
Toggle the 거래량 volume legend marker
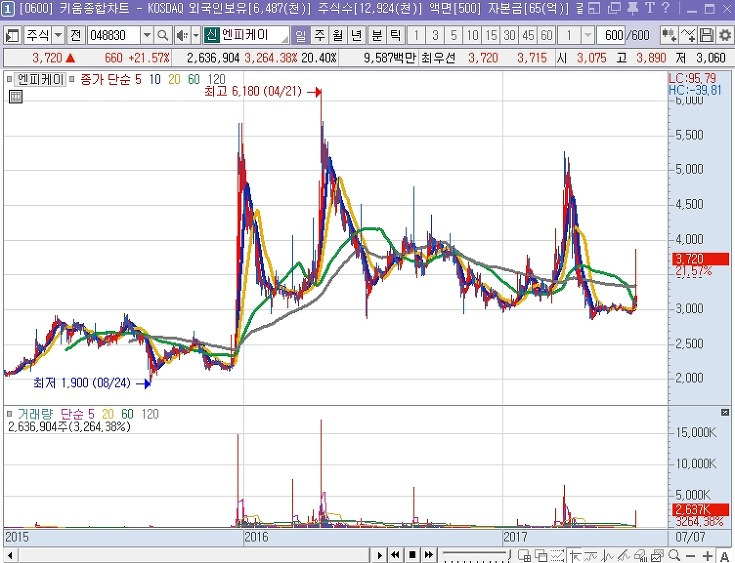(9, 414)
